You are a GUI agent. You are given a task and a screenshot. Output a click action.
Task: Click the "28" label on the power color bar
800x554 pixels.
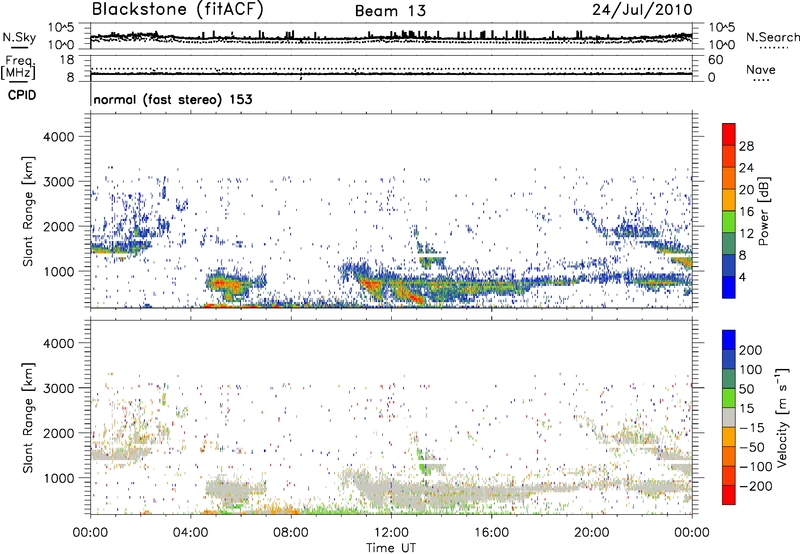point(746,146)
